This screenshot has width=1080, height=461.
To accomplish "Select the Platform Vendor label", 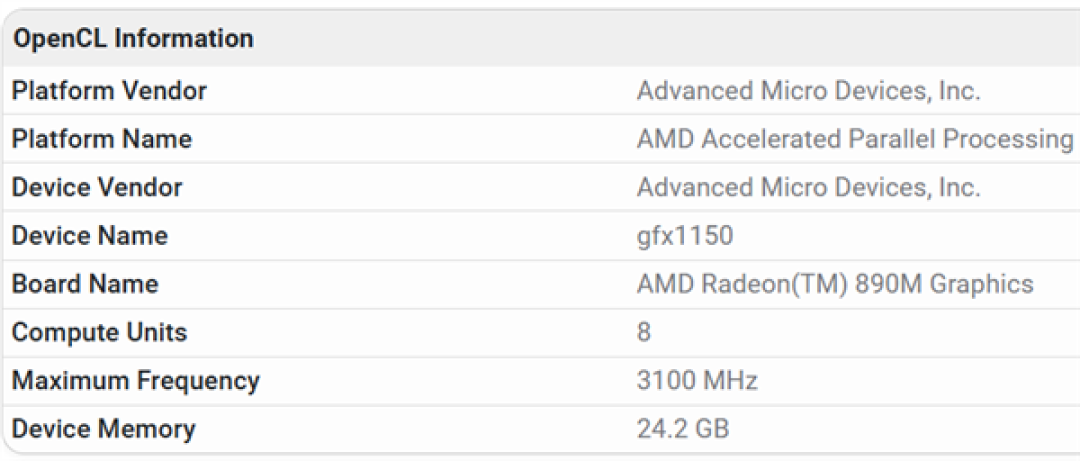I will (109, 90).
